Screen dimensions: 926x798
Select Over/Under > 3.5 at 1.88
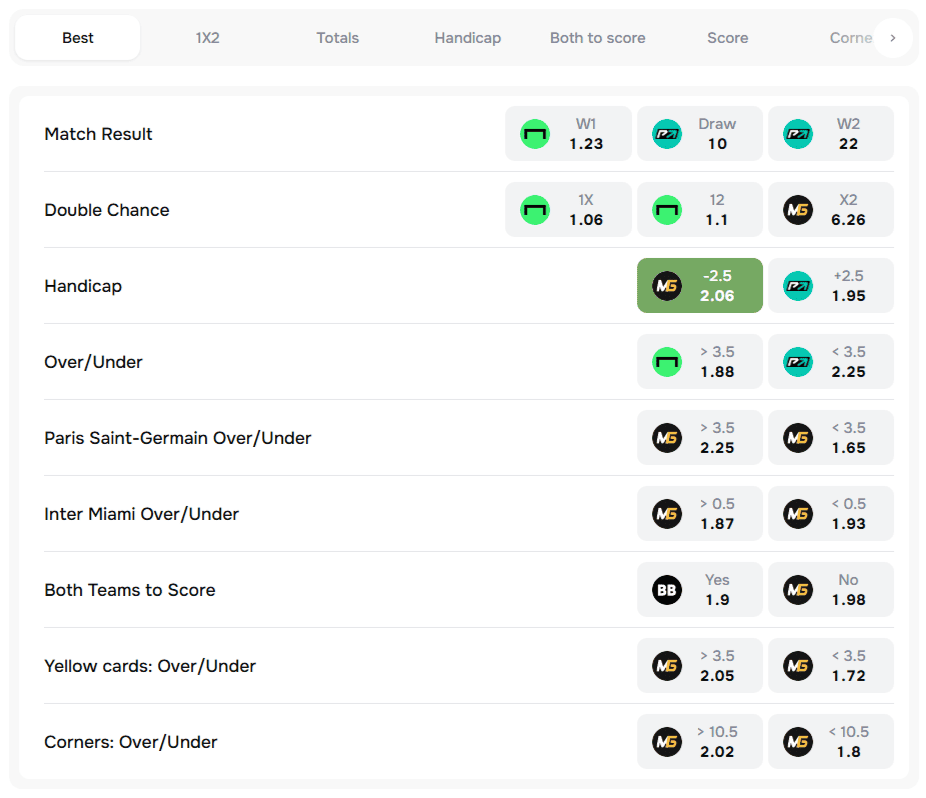coord(700,362)
